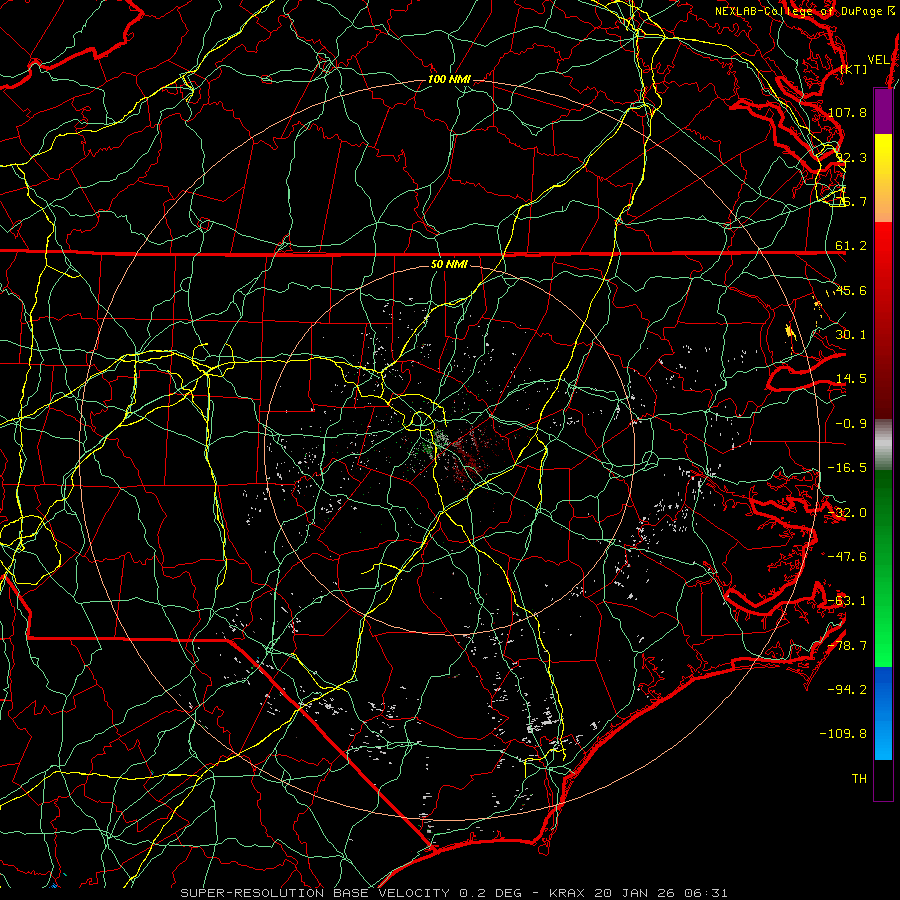Click the NEXLAB-College of DuPage label
The image size is (900, 900).
click(798, 11)
